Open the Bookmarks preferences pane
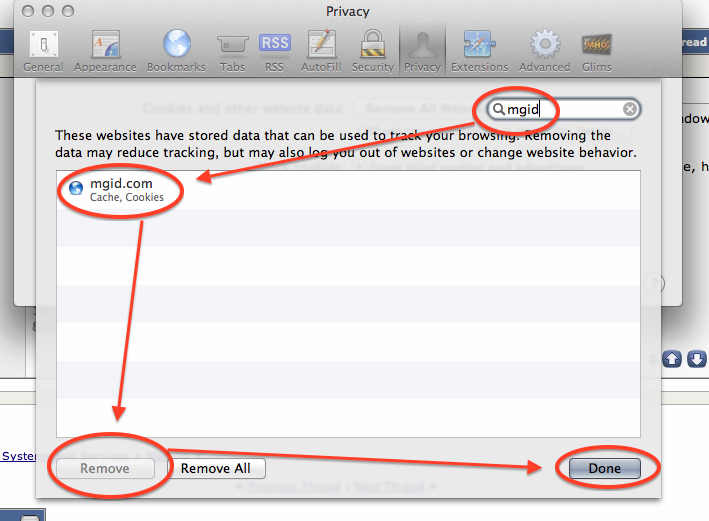The height and width of the screenshot is (521, 709). pos(176,51)
